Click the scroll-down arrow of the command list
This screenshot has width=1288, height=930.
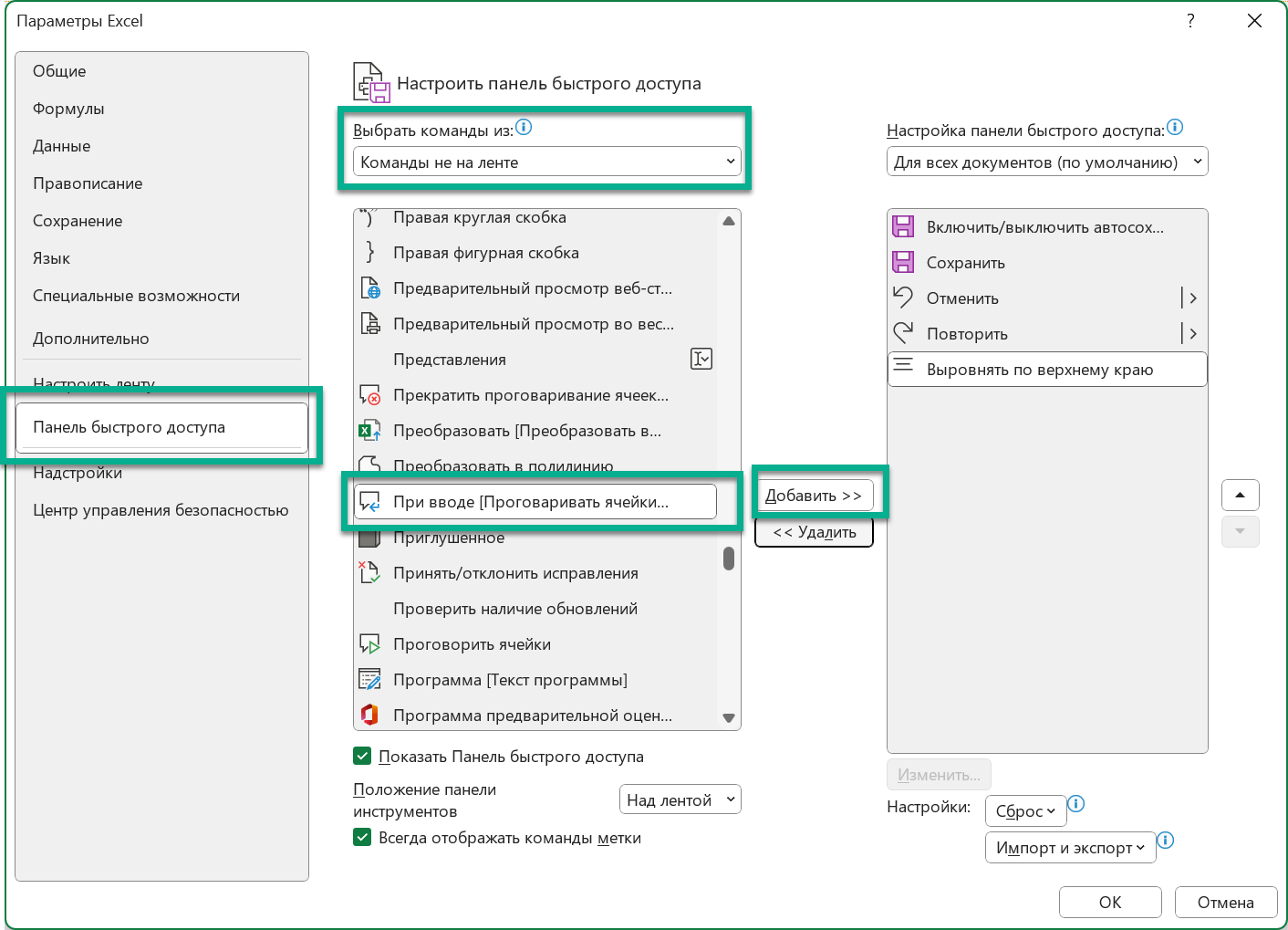[x=728, y=718]
